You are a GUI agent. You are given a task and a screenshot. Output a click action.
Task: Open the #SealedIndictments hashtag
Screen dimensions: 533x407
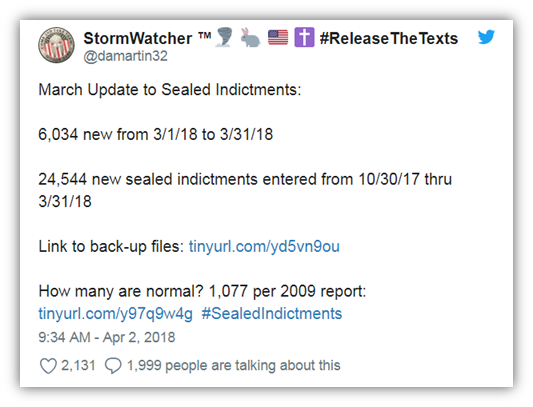click(x=272, y=313)
